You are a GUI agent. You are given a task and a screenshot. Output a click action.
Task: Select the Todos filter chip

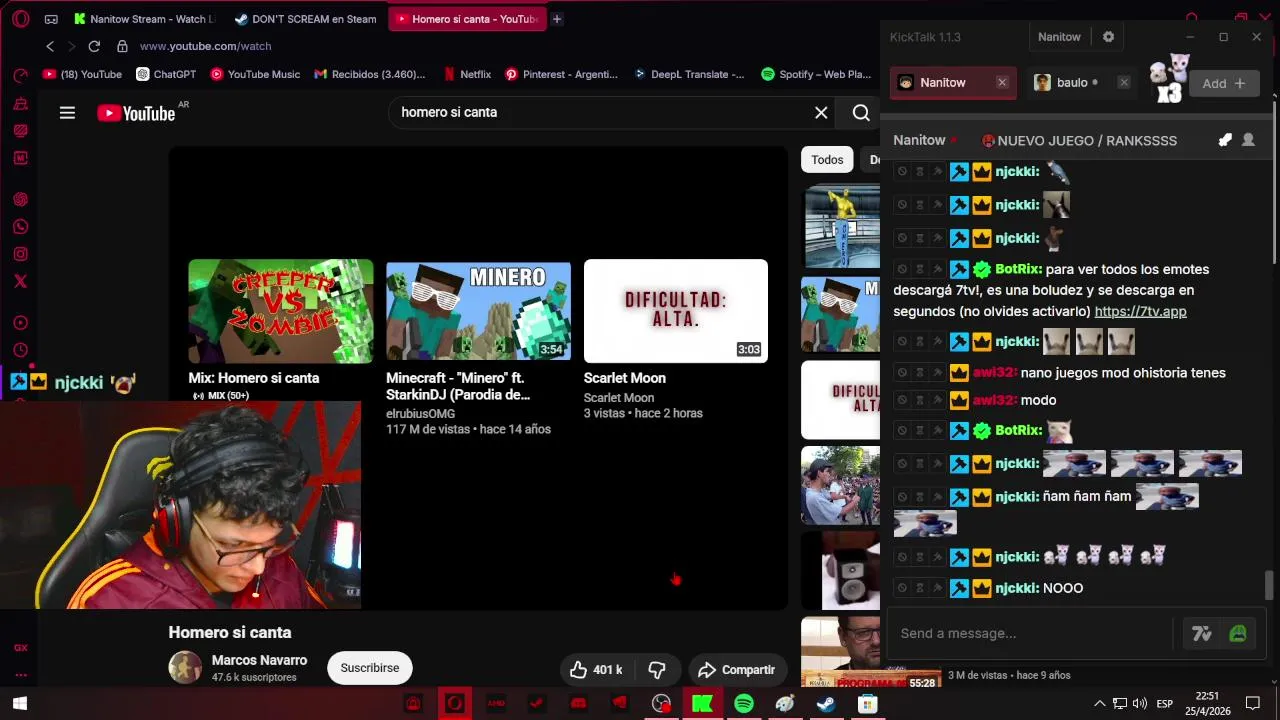click(827, 159)
